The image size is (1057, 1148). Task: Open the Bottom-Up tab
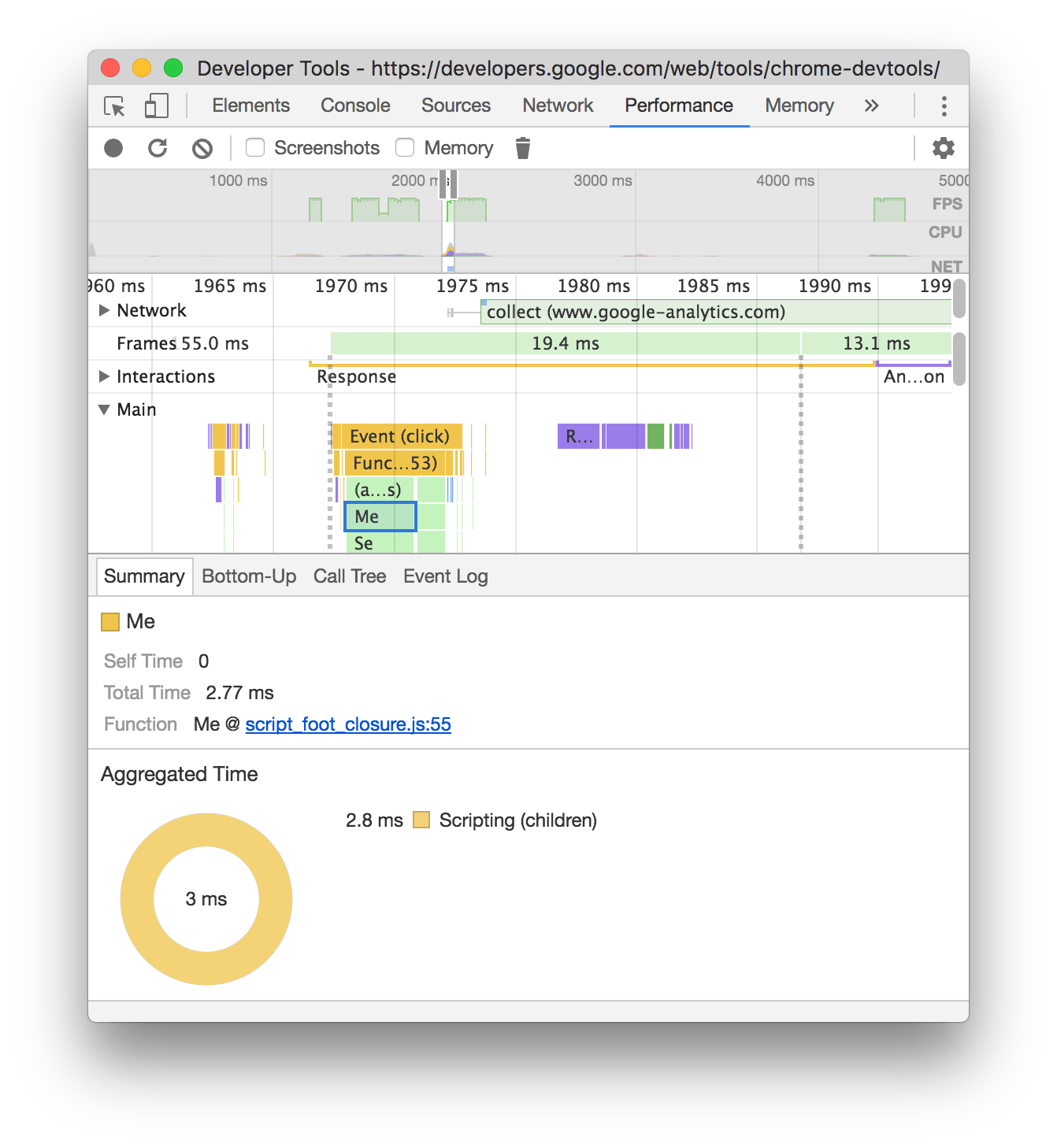(x=249, y=576)
